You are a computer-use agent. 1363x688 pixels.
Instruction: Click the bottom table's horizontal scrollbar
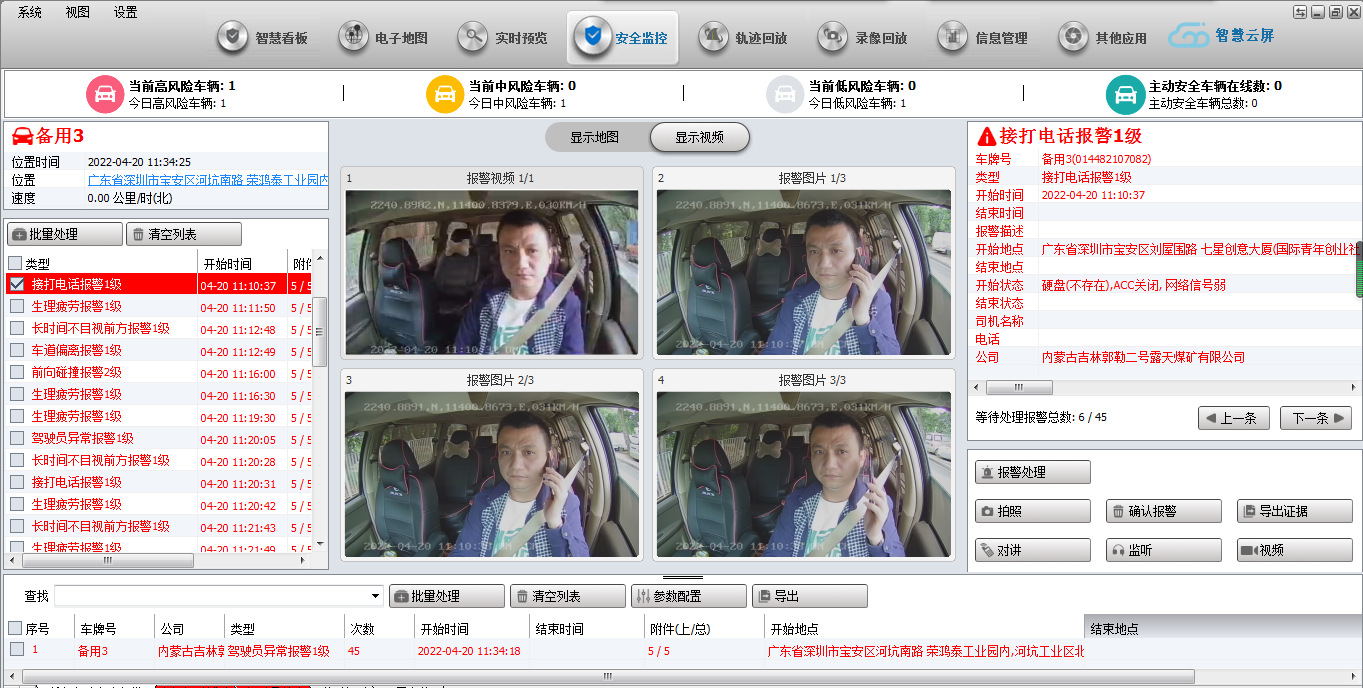click(606, 676)
